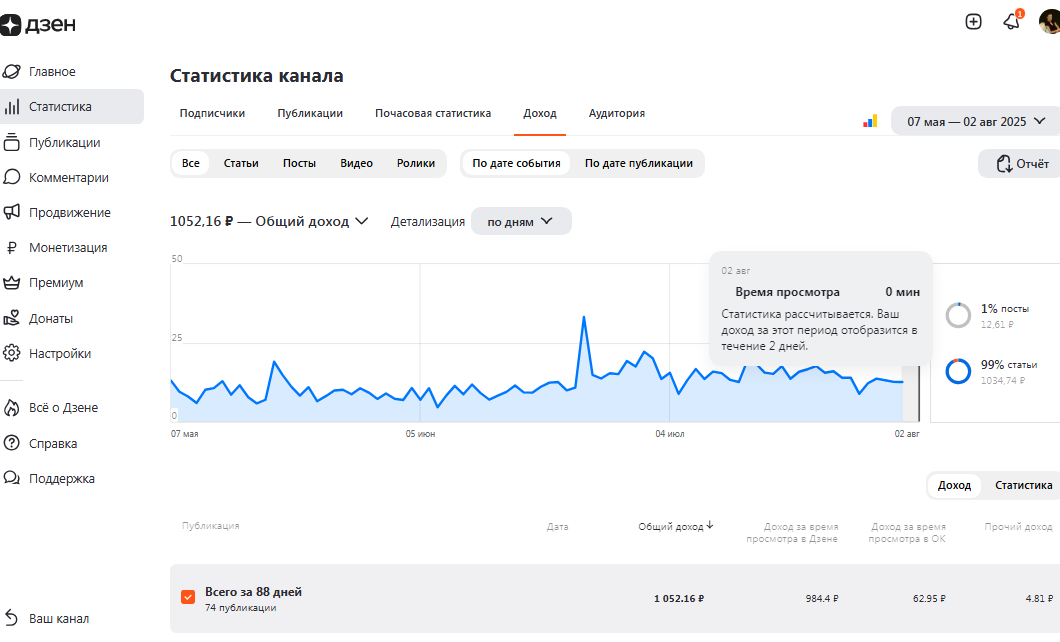This screenshot has height=642, width=1060.
Task: Click the Монетизация ruble icon
Action: (x=11, y=248)
